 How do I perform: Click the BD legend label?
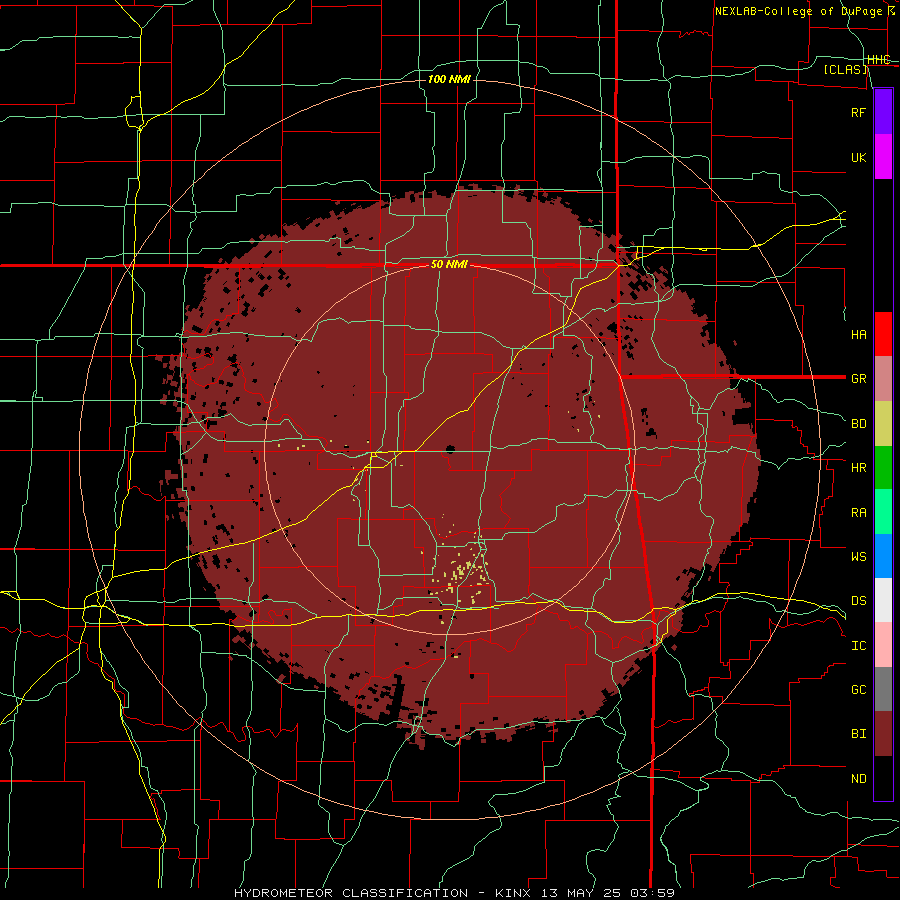(x=859, y=424)
